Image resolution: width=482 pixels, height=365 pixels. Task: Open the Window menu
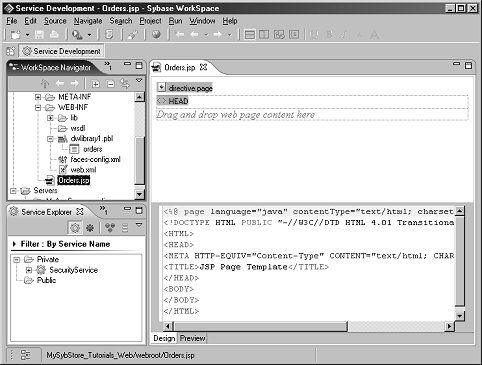click(202, 21)
